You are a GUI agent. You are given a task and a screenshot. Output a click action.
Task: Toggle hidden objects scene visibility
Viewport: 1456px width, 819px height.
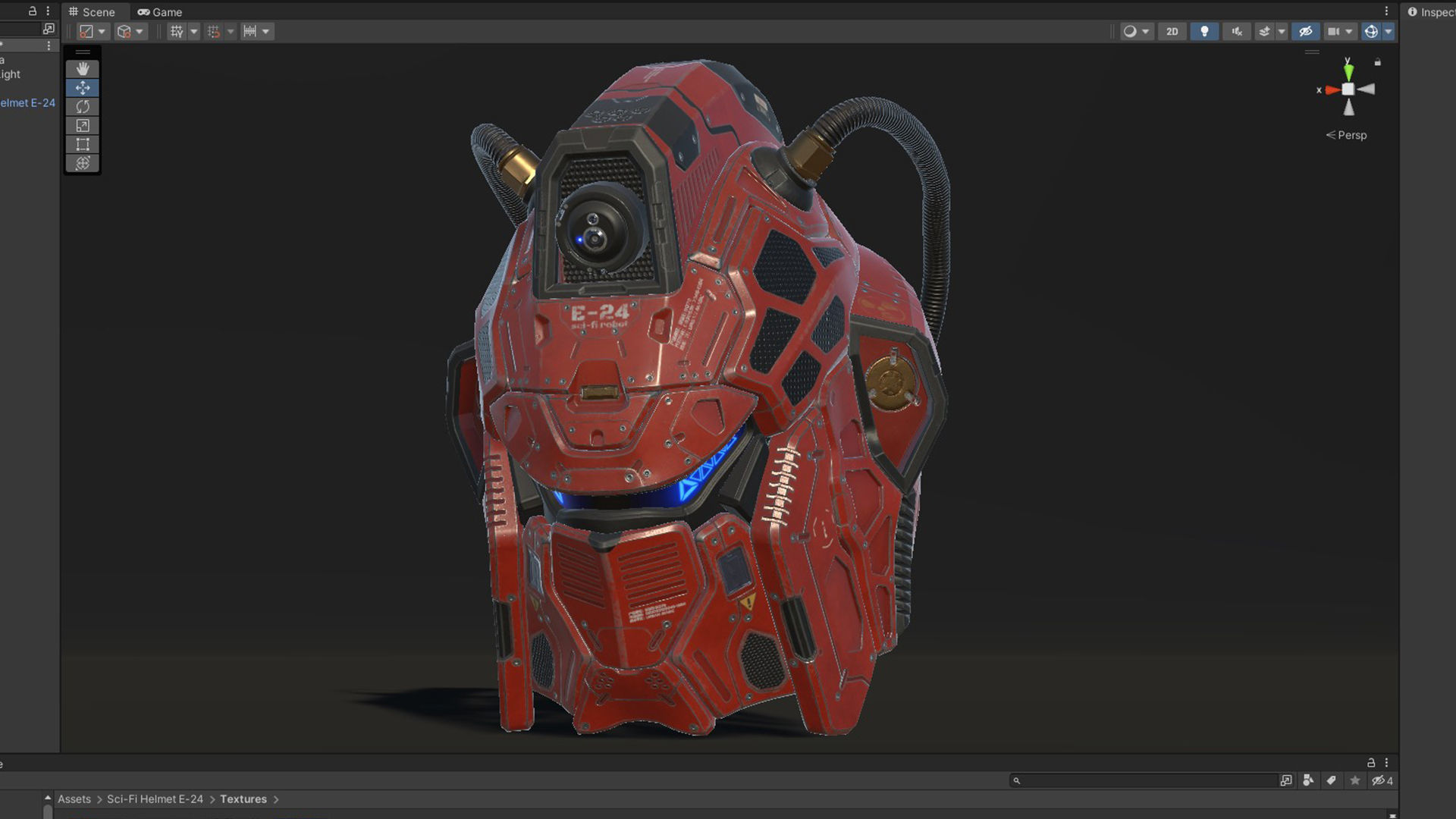click(x=1305, y=31)
